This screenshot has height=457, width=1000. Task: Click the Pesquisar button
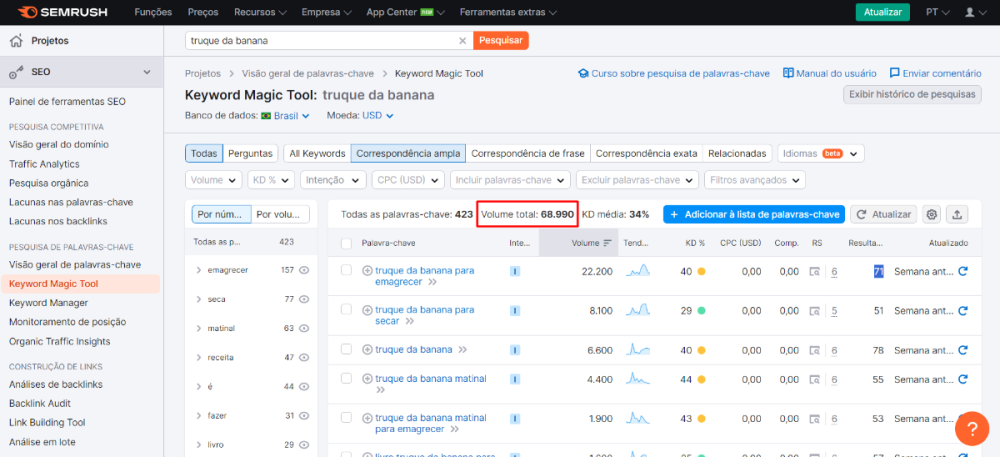501,40
